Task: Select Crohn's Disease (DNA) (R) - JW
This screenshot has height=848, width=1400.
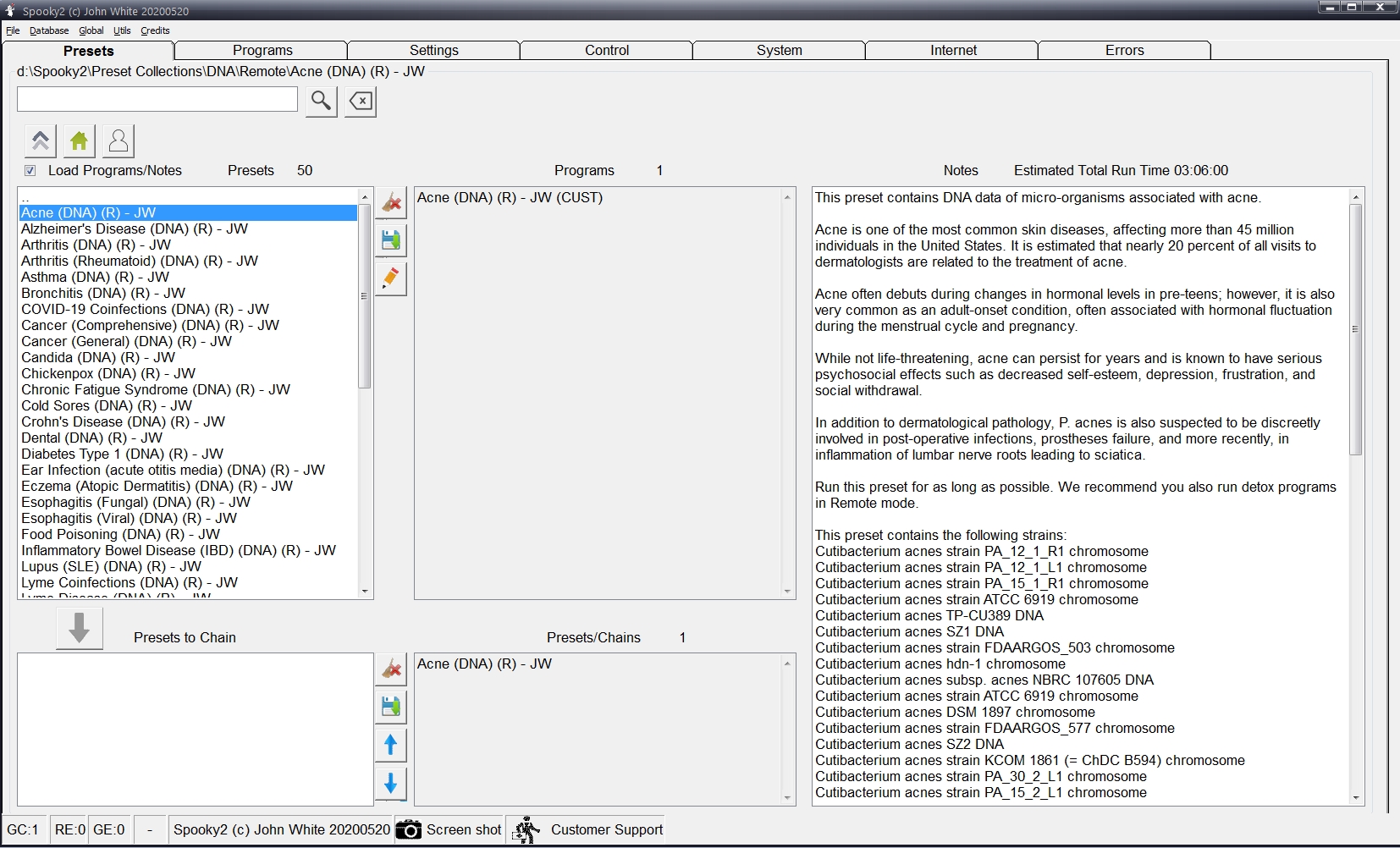Action: coord(188,422)
